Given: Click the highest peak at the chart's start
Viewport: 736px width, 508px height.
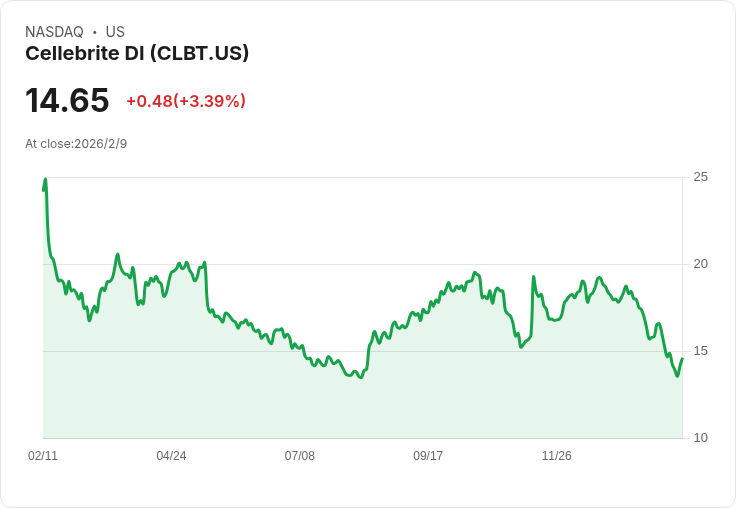Looking at the screenshot, I should pyautogui.click(x=45, y=180).
